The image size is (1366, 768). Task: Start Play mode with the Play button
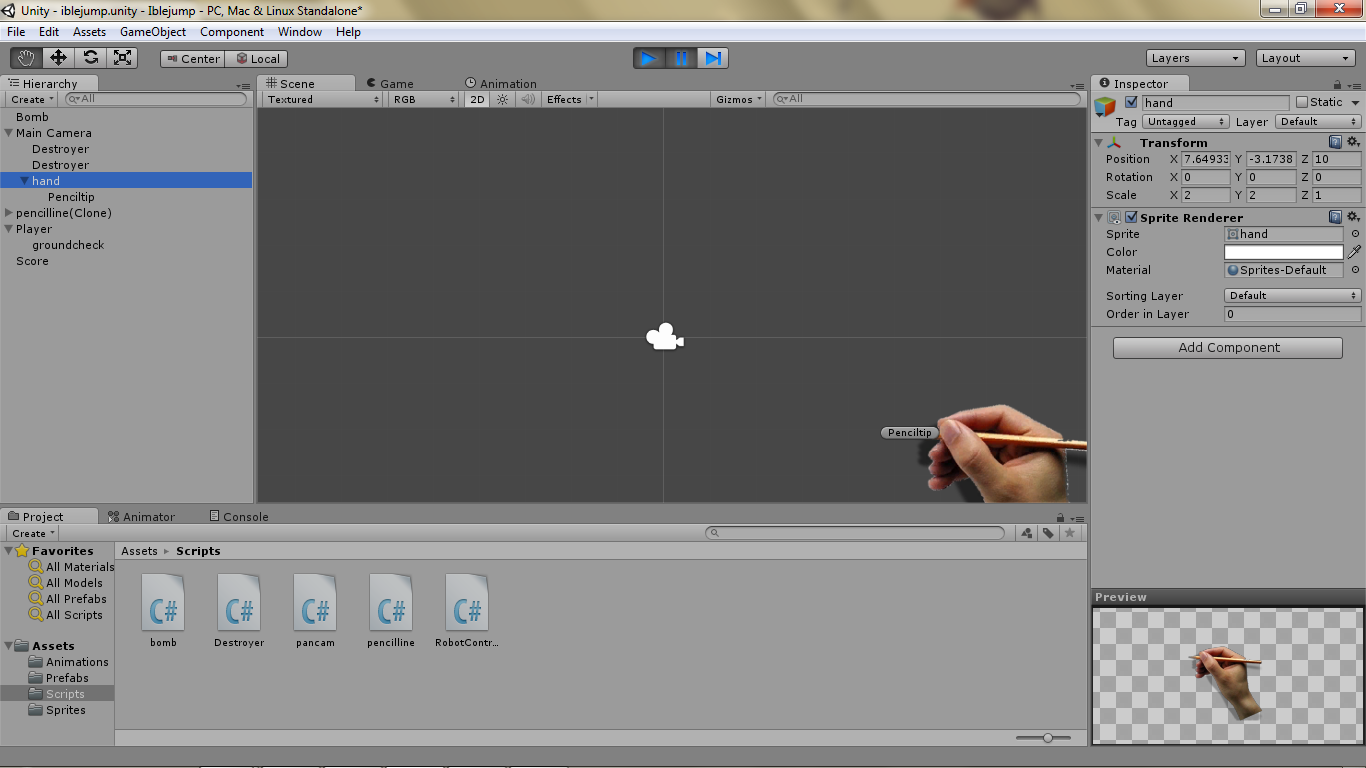point(649,58)
